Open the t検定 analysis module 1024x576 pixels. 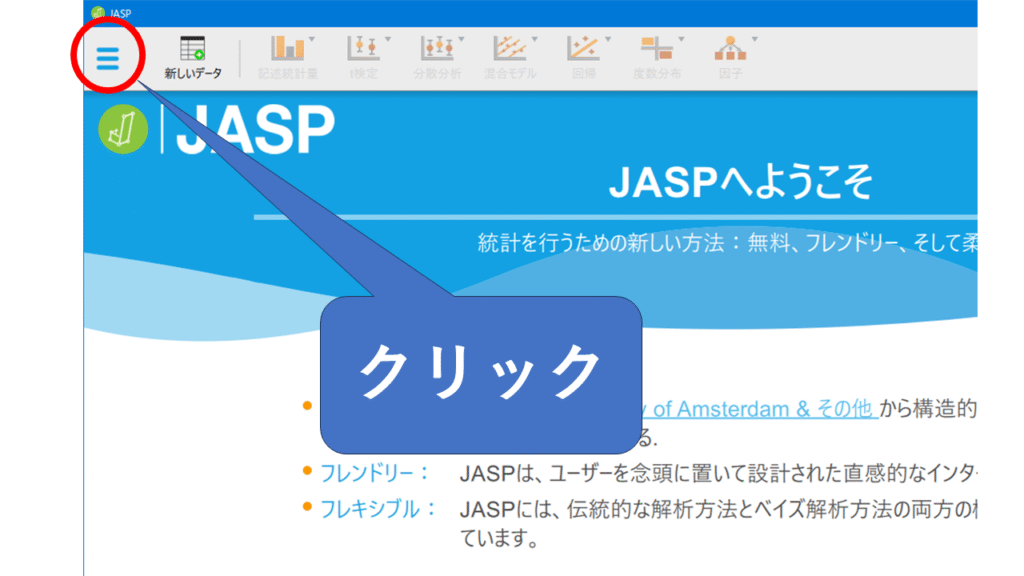(x=364, y=57)
